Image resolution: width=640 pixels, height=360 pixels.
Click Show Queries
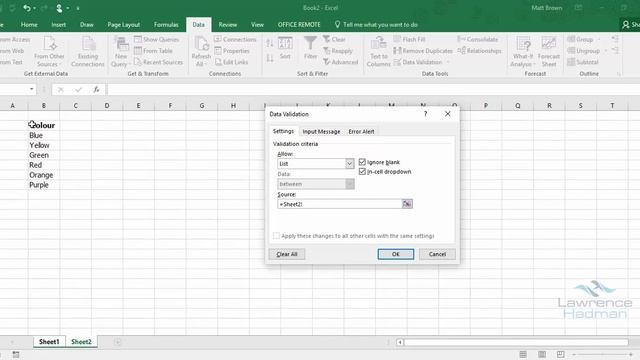(x=156, y=39)
